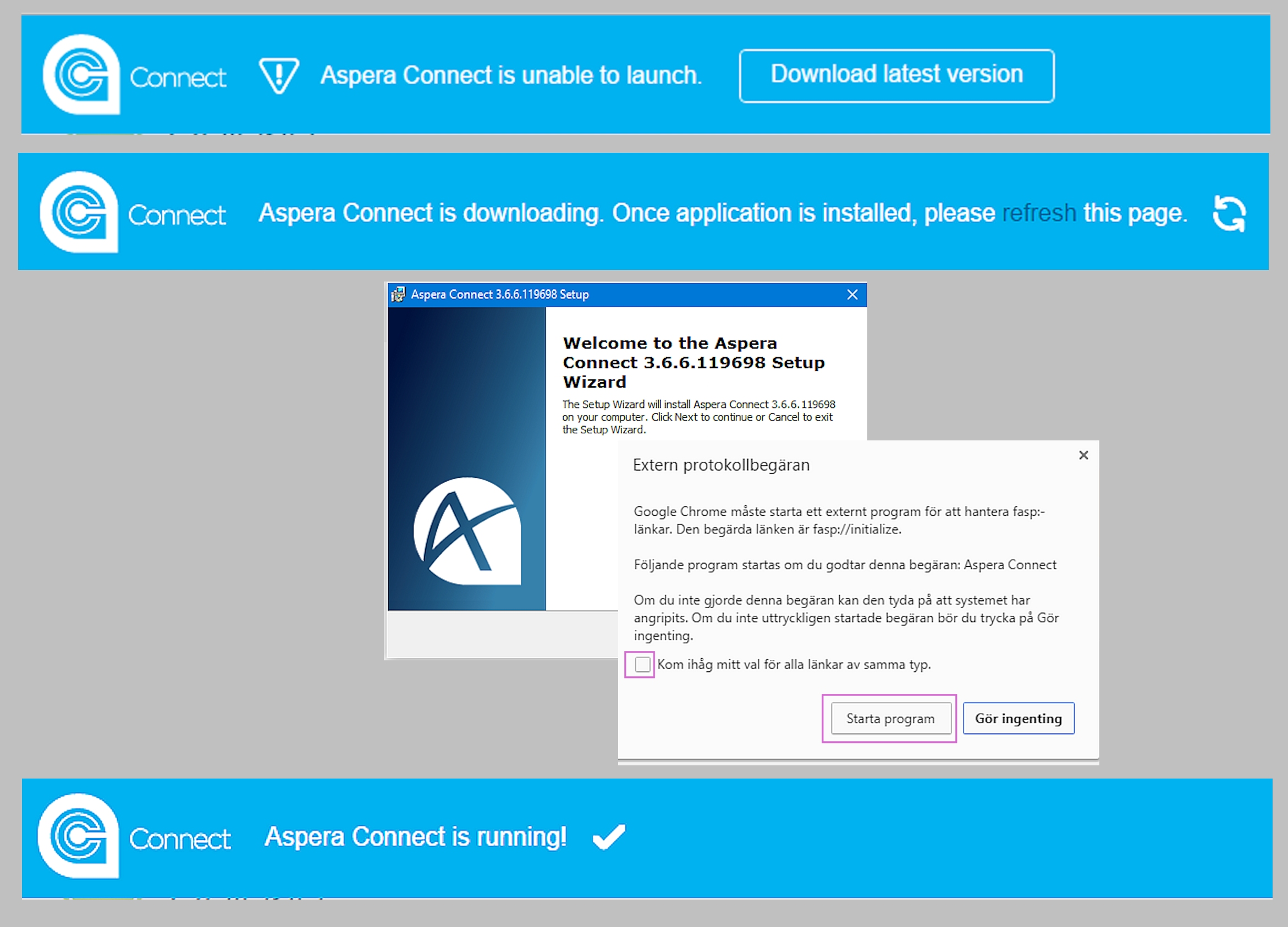The width and height of the screenshot is (1288, 927).
Task: Click the Aspera Connect is running! text
Action: click(x=416, y=837)
